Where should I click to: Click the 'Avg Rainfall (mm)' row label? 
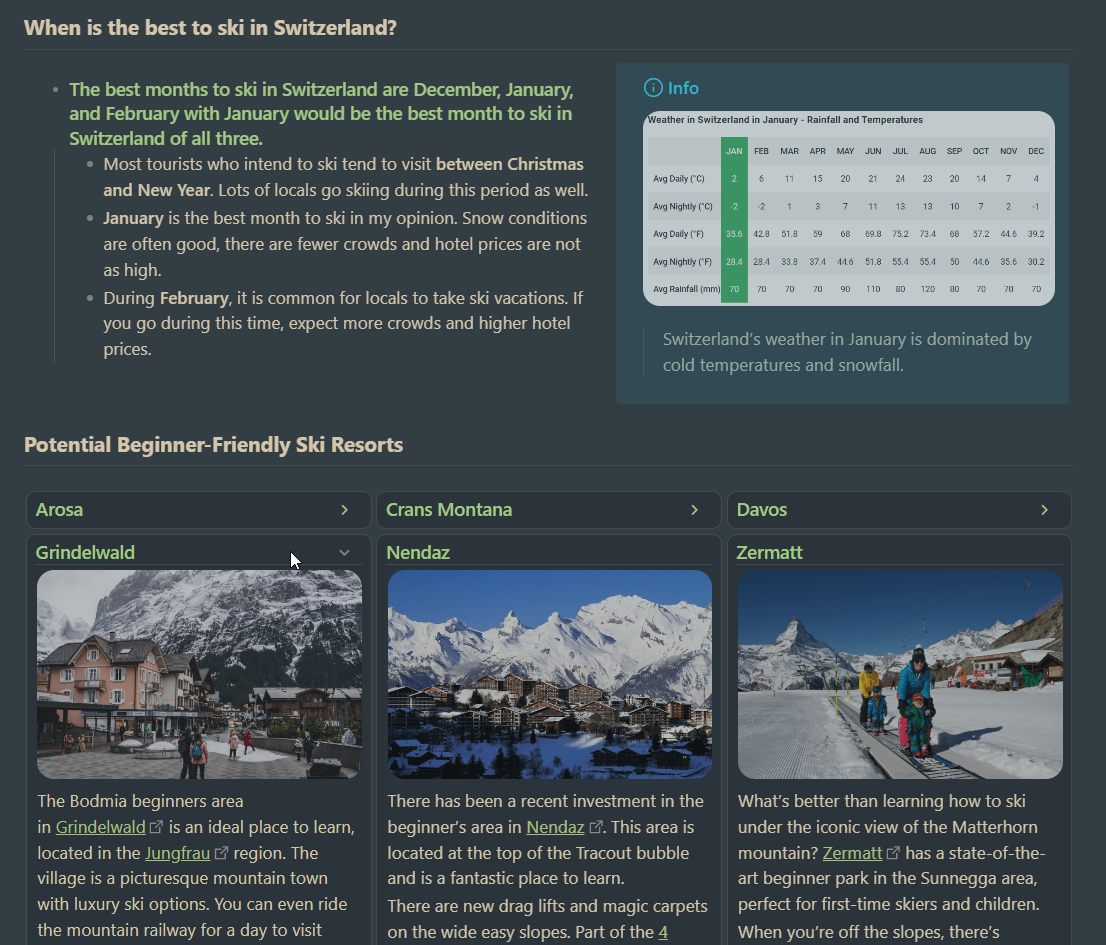click(x=686, y=289)
